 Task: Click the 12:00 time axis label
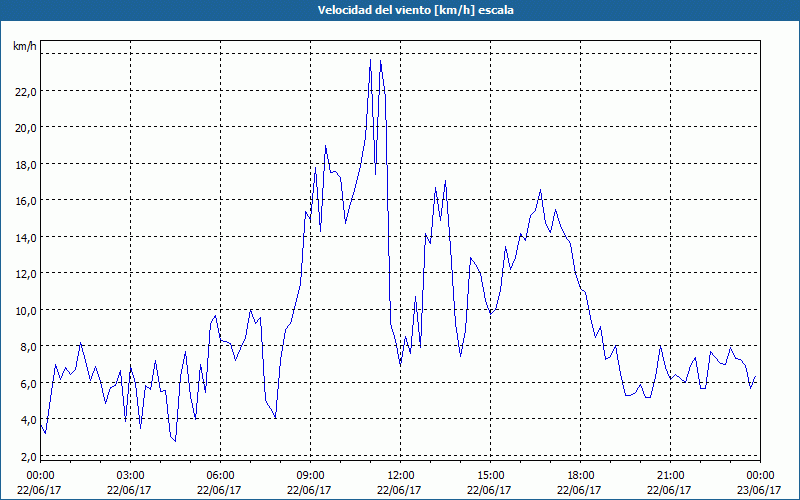pyautogui.click(x=401, y=476)
